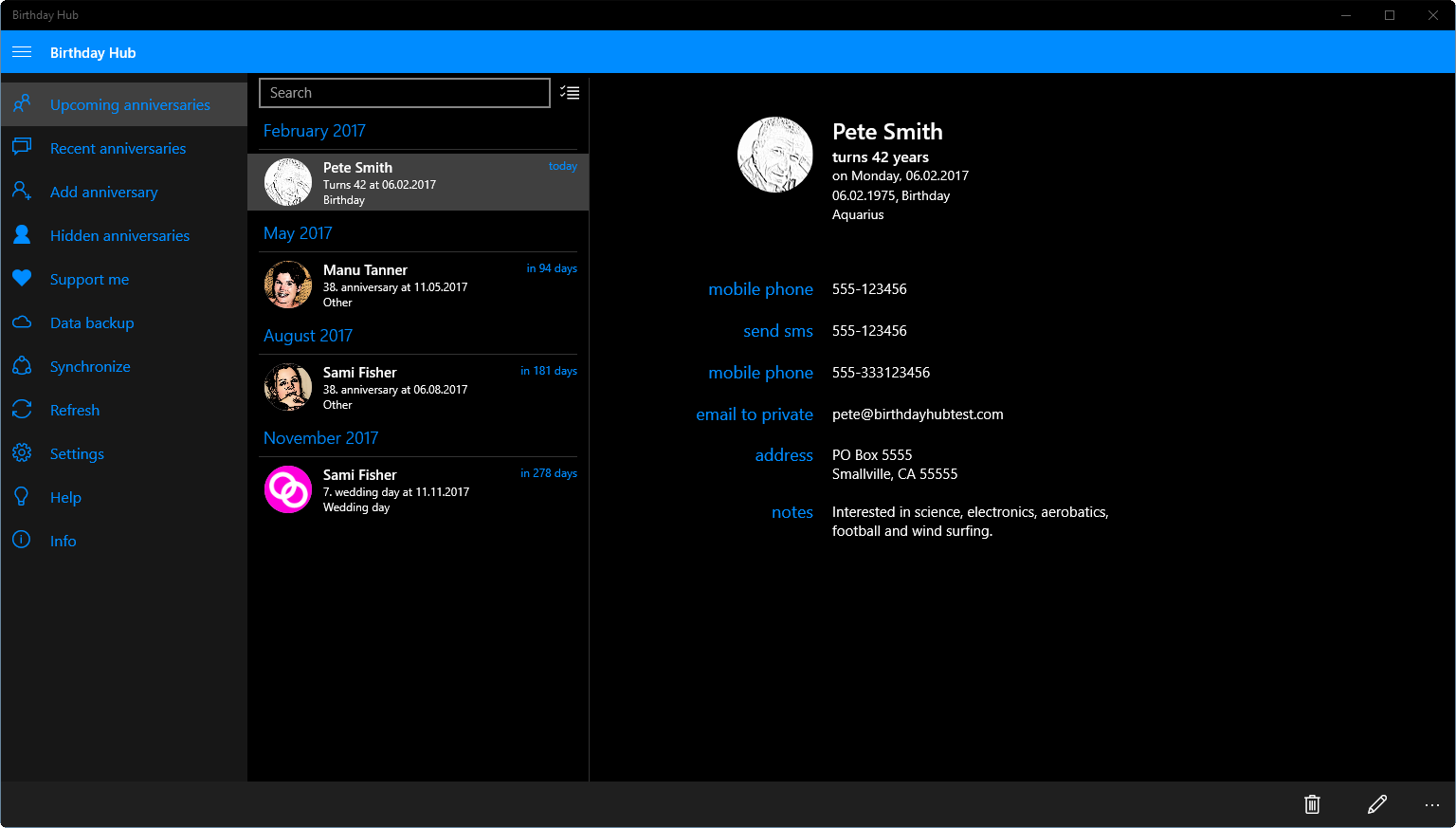Viewport: 1456px width, 828px height.
Task: Call Pete Smith's mobile phone 555-123456
Action: (760, 289)
